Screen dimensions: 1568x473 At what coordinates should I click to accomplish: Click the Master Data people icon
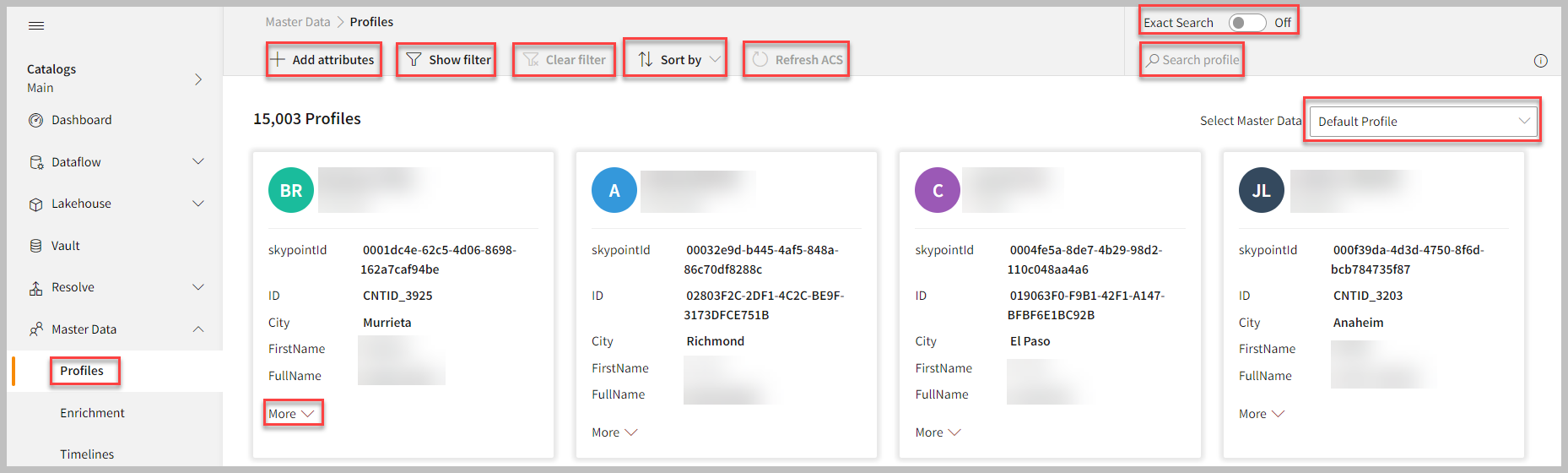click(35, 329)
